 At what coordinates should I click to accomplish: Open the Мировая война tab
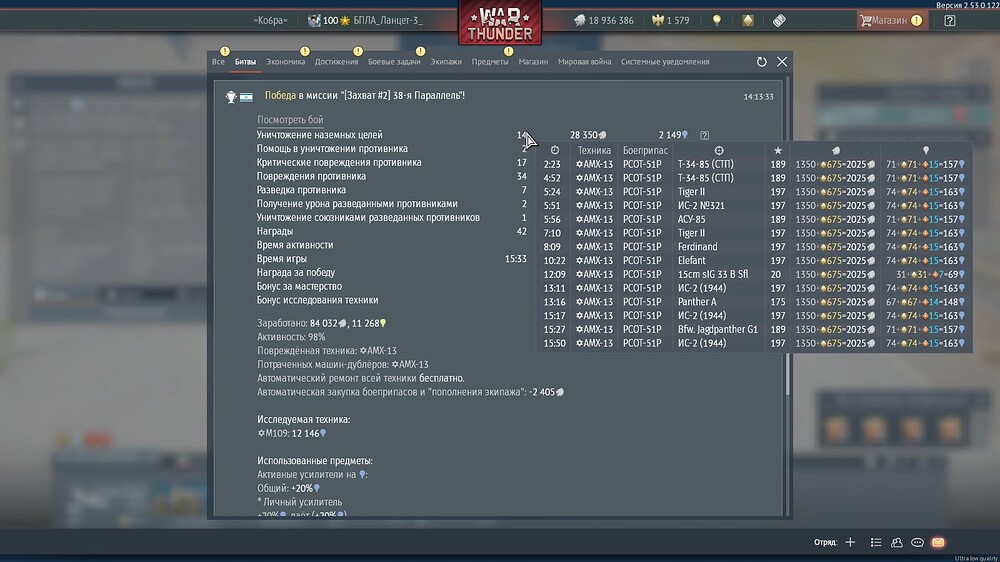coord(584,62)
